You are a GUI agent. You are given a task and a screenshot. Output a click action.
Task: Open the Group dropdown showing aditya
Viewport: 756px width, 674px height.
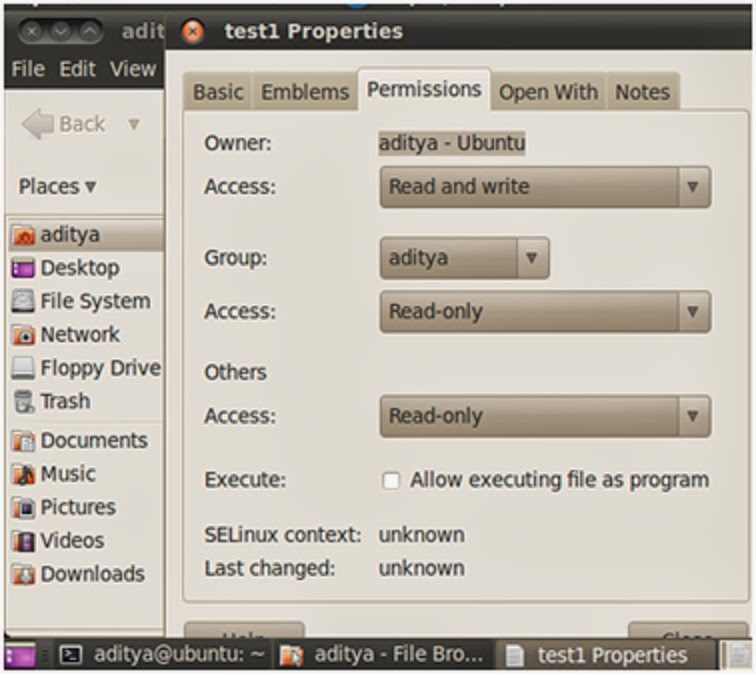(x=464, y=258)
